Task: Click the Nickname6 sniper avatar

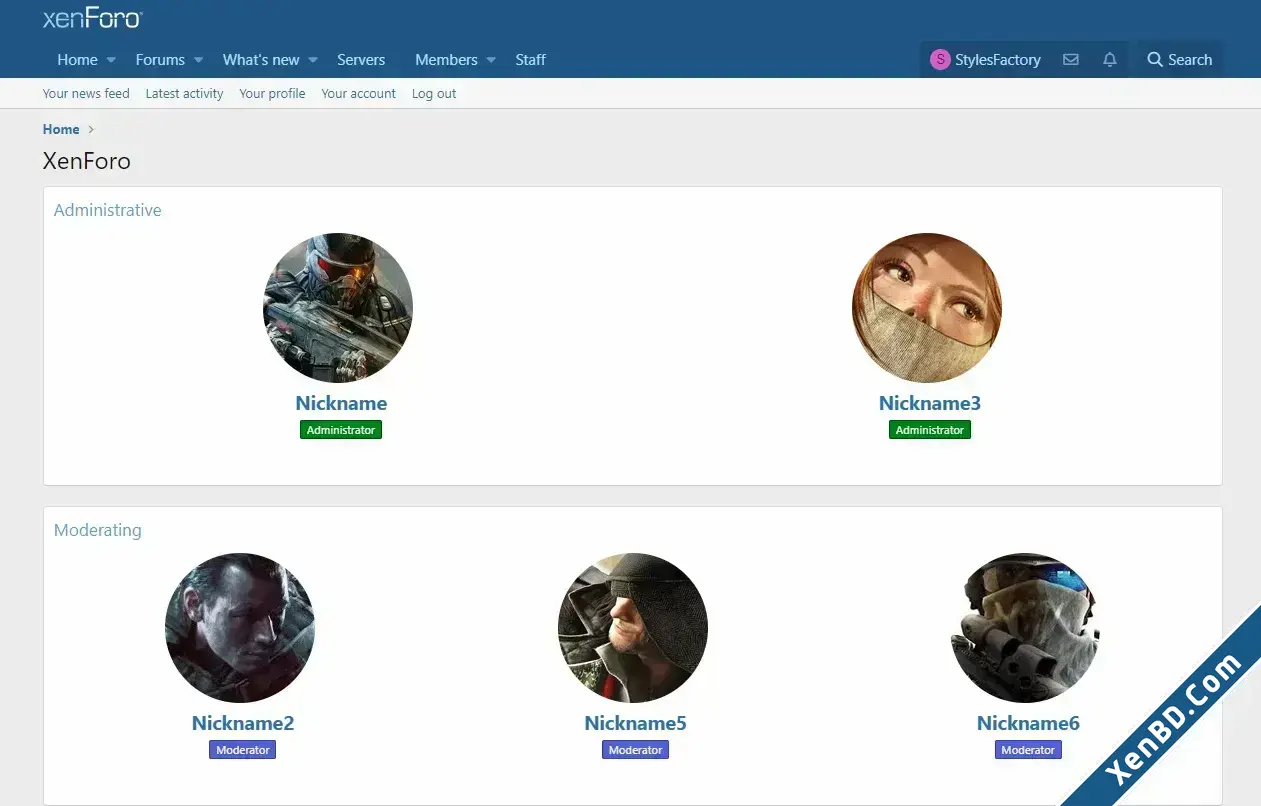Action: tap(1025, 628)
